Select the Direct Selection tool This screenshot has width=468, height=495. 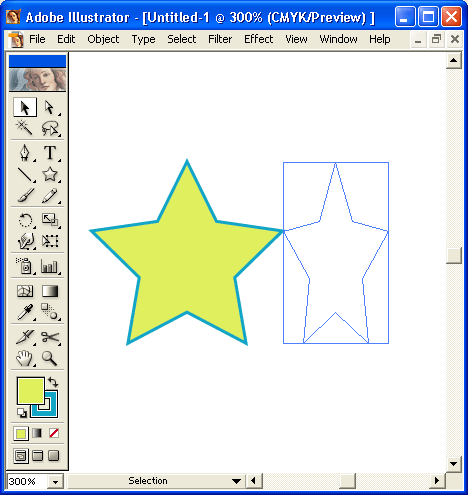pyautogui.click(x=50, y=107)
